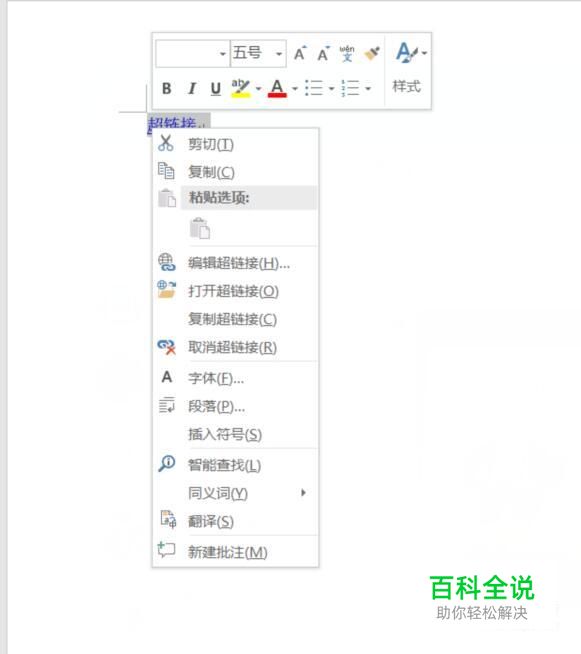The width and height of the screenshot is (581, 654).
Task: Apply the red font color
Action: pos(277,88)
